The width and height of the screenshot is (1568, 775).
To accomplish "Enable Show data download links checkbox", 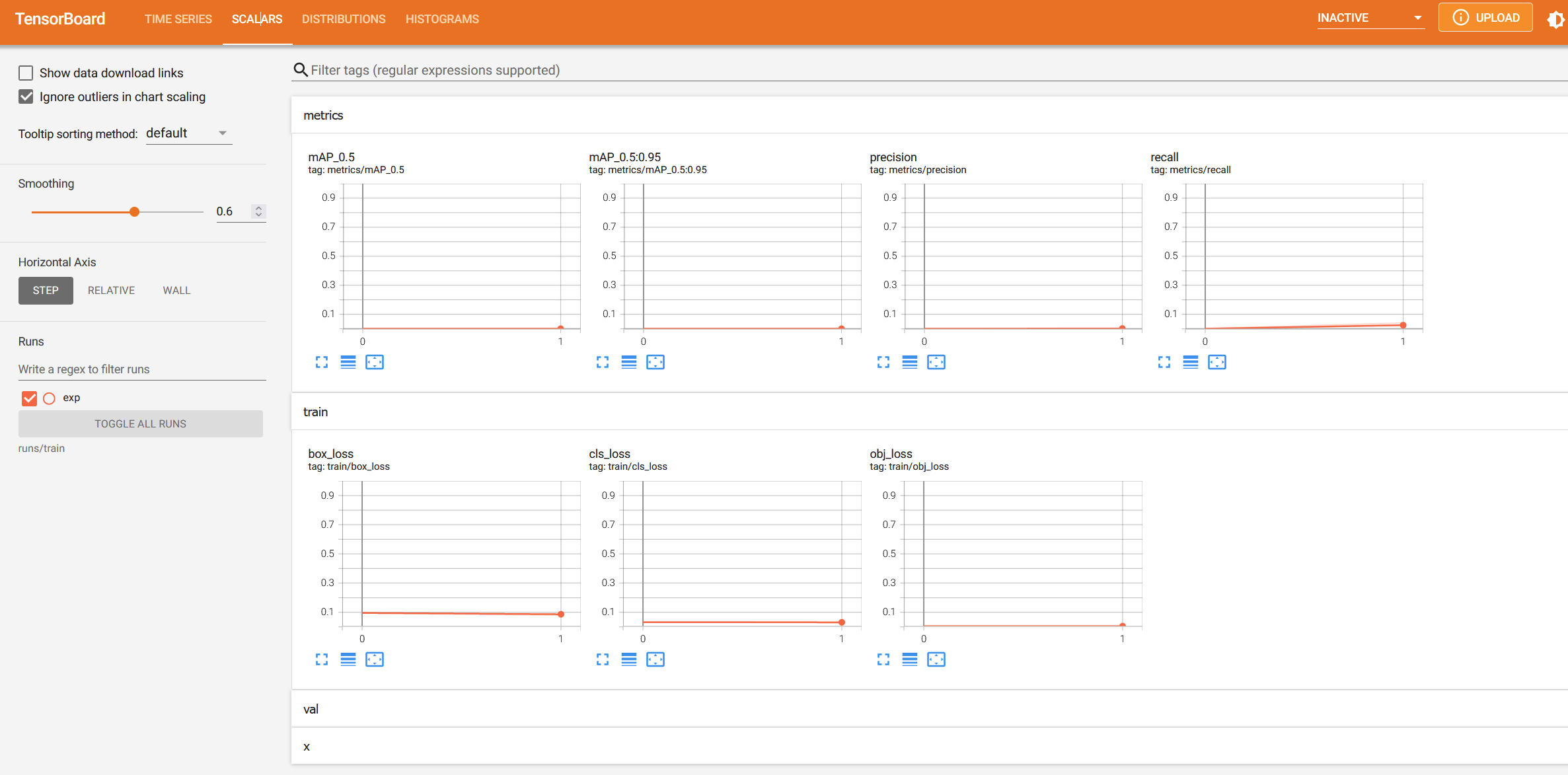I will point(26,73).
